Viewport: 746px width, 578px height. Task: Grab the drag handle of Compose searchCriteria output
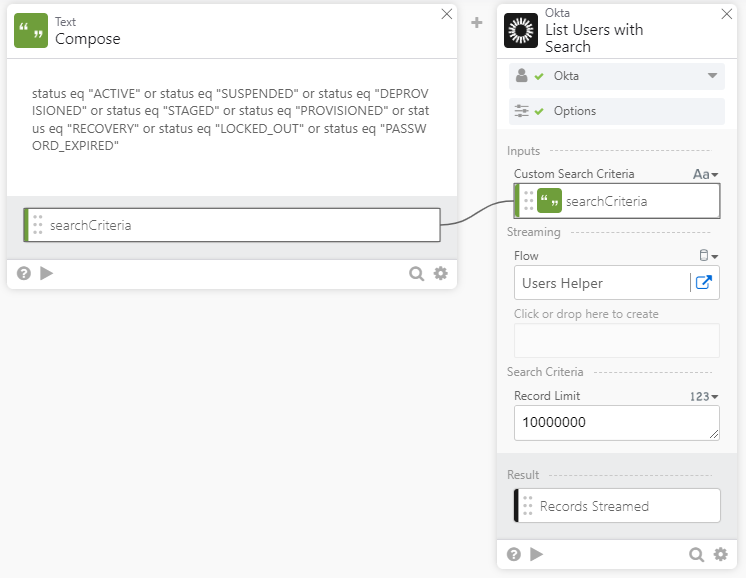coord(38,225)
